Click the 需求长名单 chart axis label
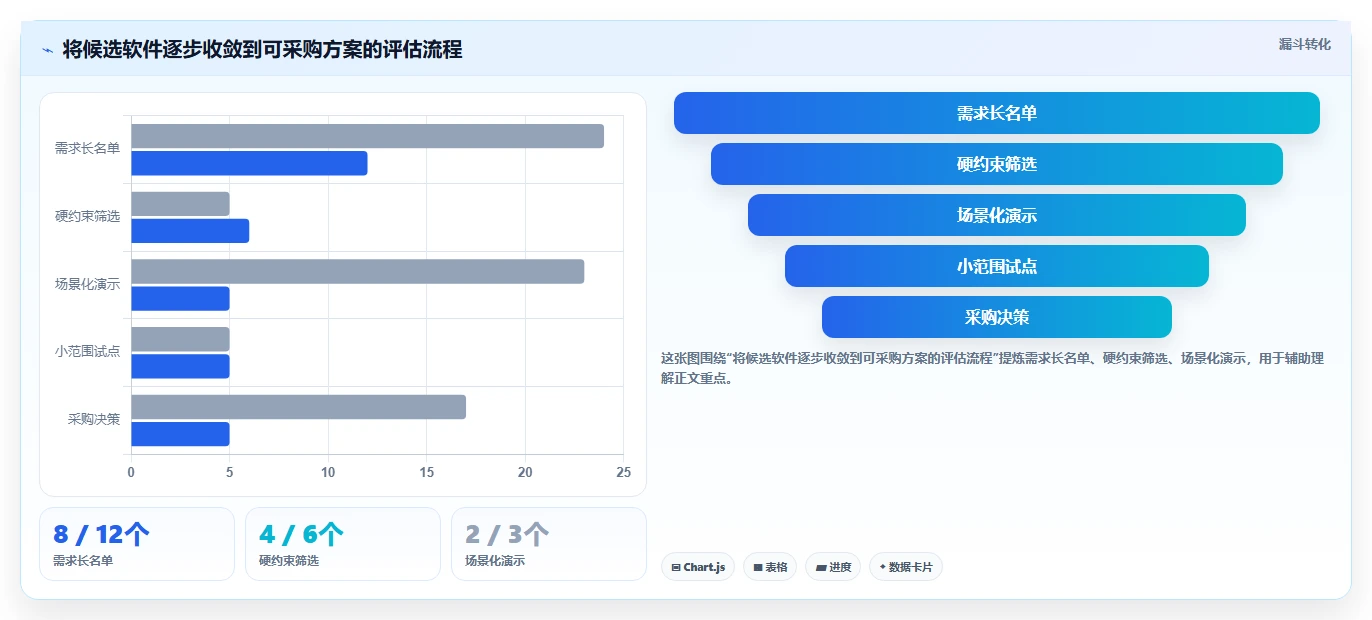The height and width of the screenshot is (620, 1372). [87, 149]
